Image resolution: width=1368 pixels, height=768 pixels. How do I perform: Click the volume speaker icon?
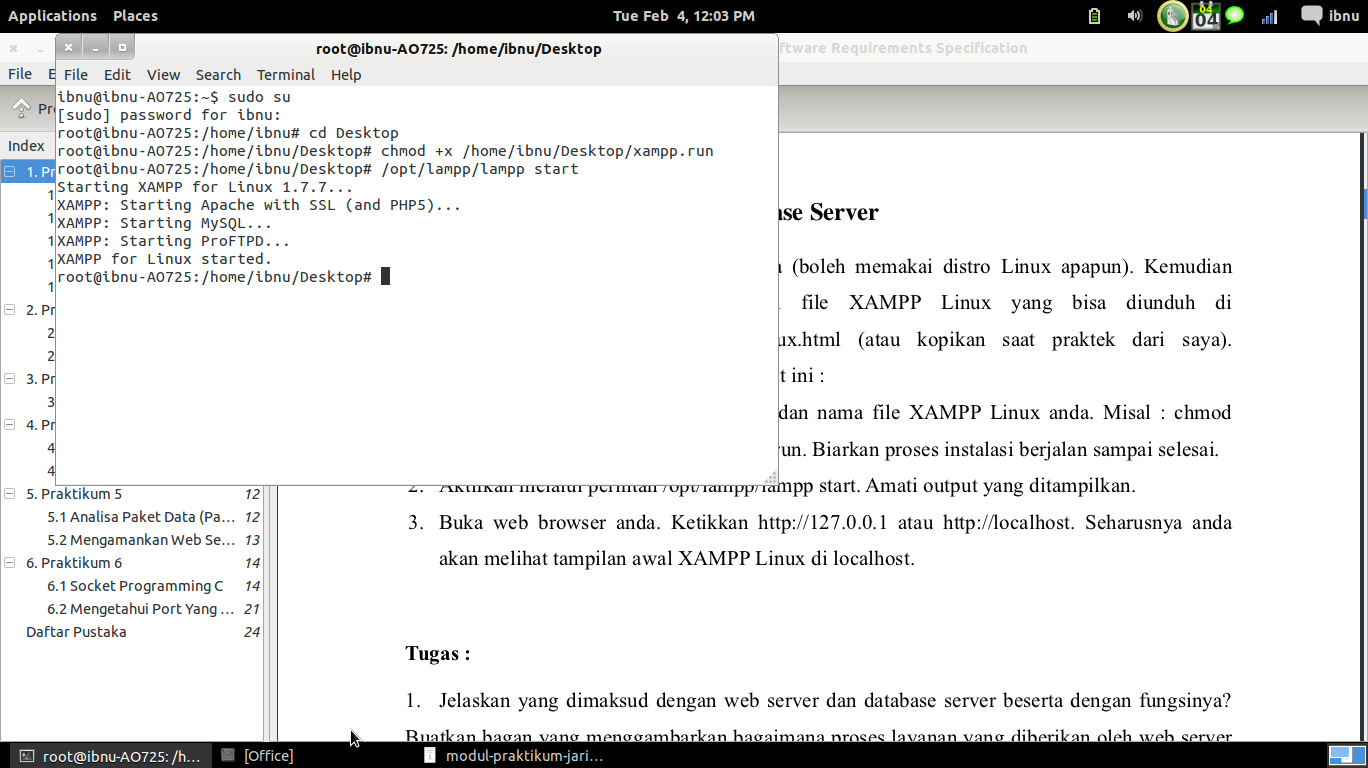pos(1134,16)
